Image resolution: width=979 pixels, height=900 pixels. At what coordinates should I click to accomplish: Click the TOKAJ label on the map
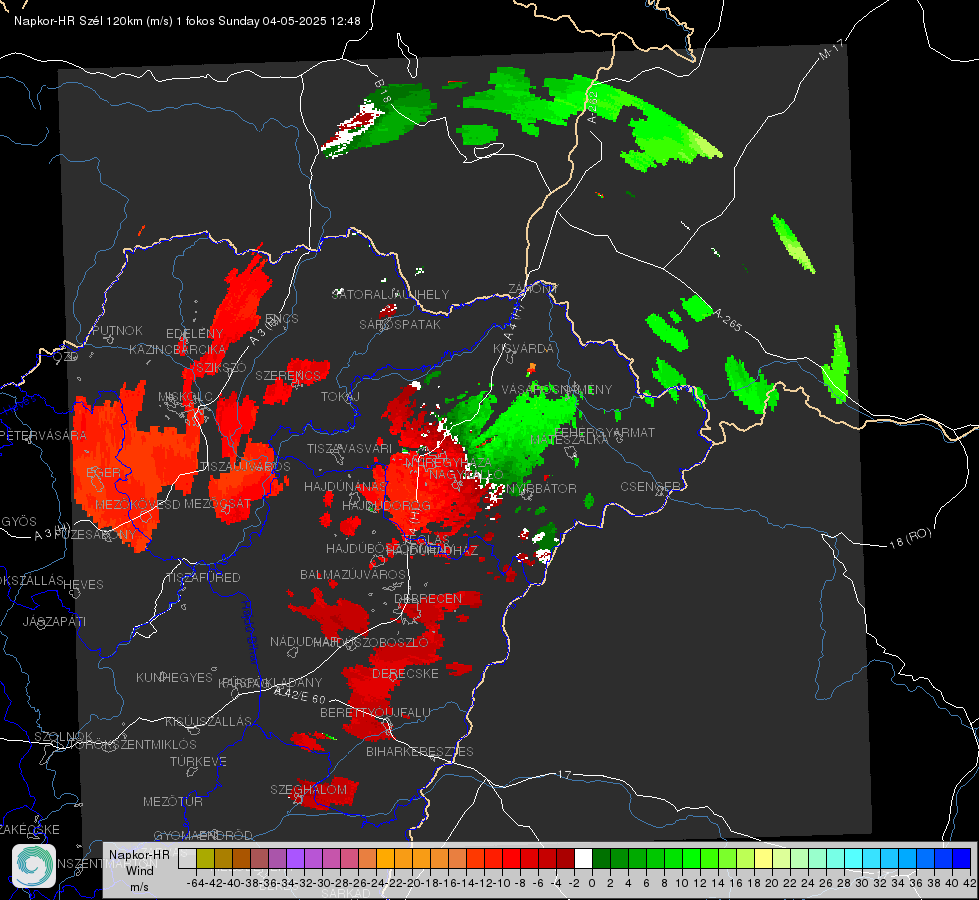(340, 397)
